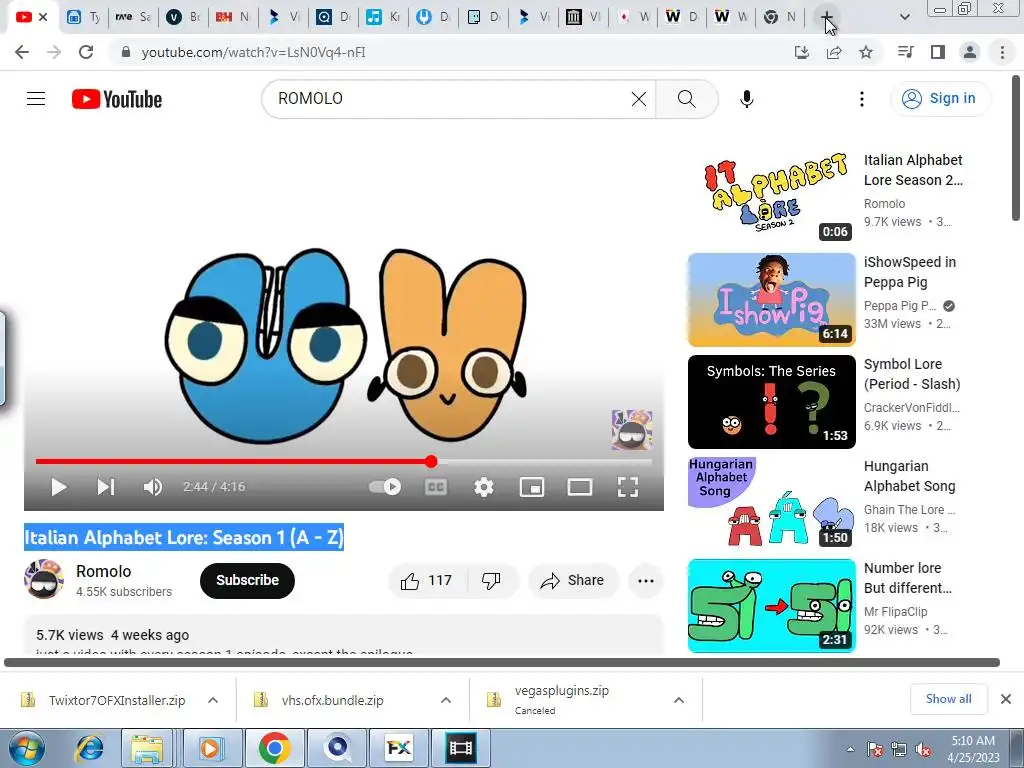
Task: Close the active YouTube tab
Action: 43,17
